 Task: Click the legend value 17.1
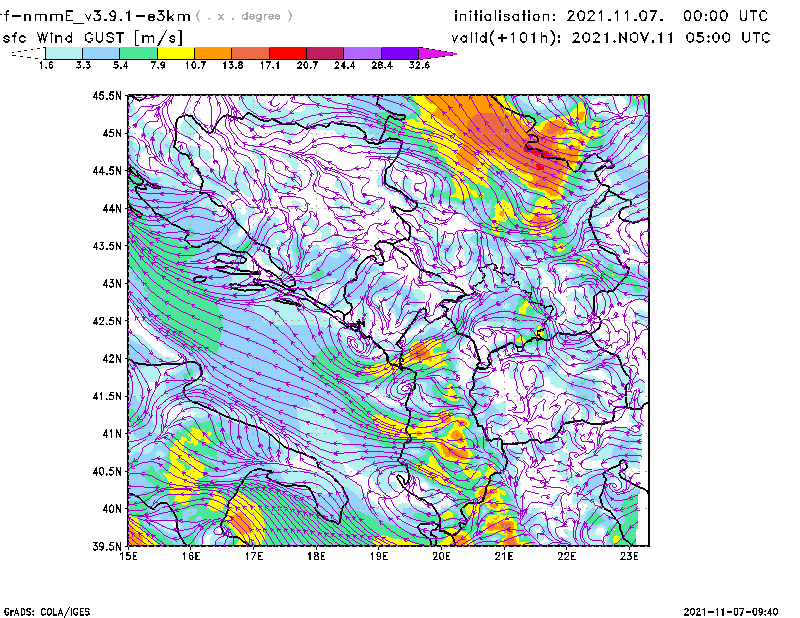click(270, 65)
